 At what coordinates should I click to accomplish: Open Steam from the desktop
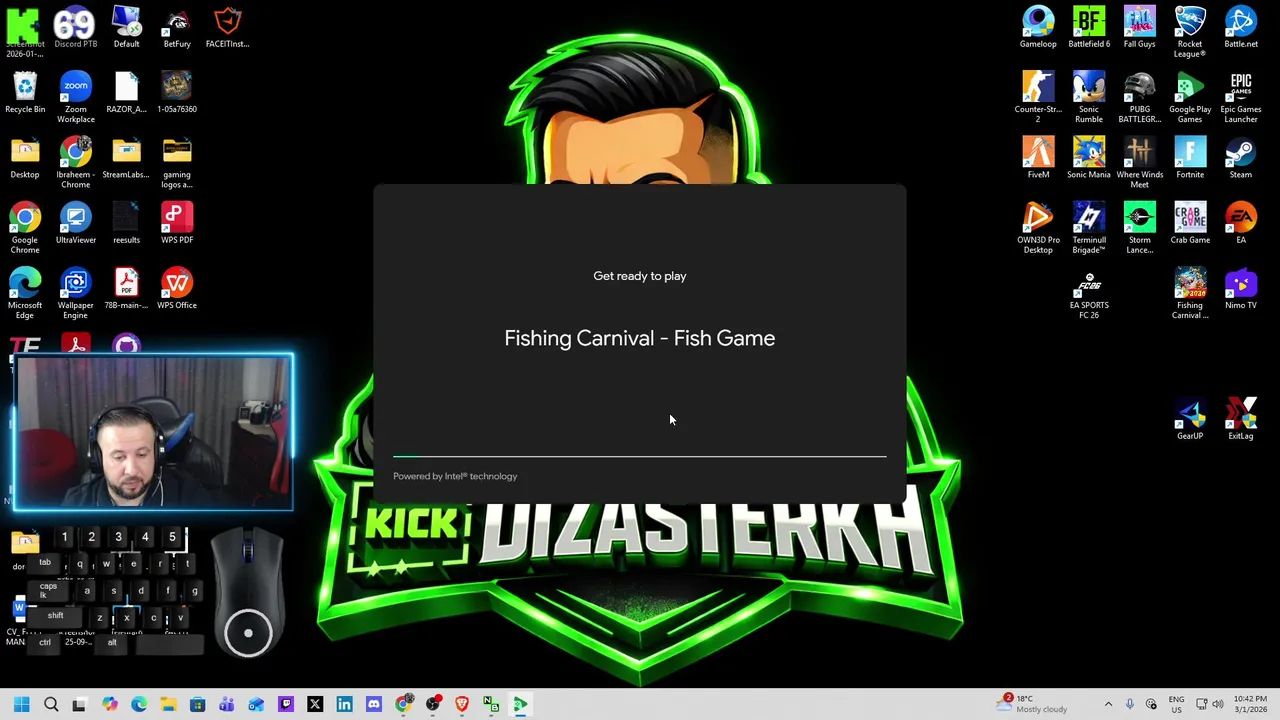pyautogui.click(x=1241, y=158)
